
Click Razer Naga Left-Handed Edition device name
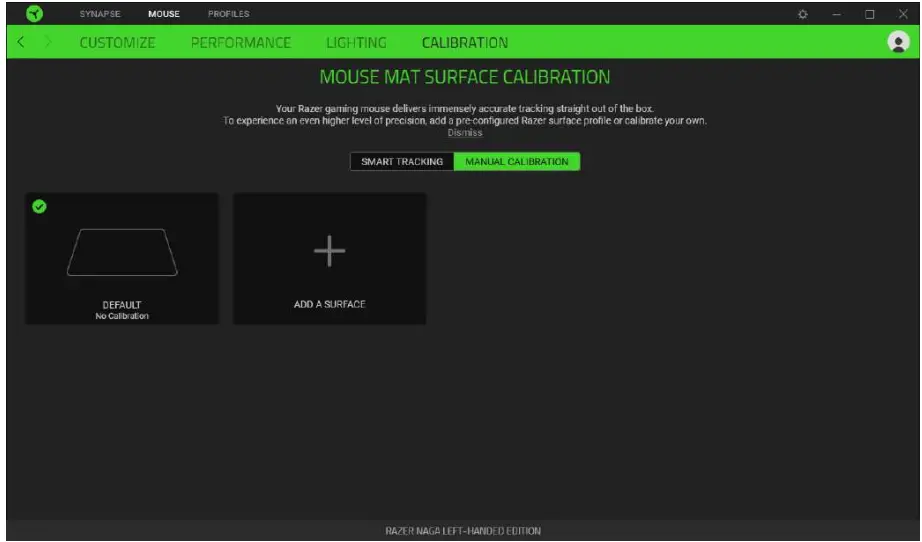[463, 531]
